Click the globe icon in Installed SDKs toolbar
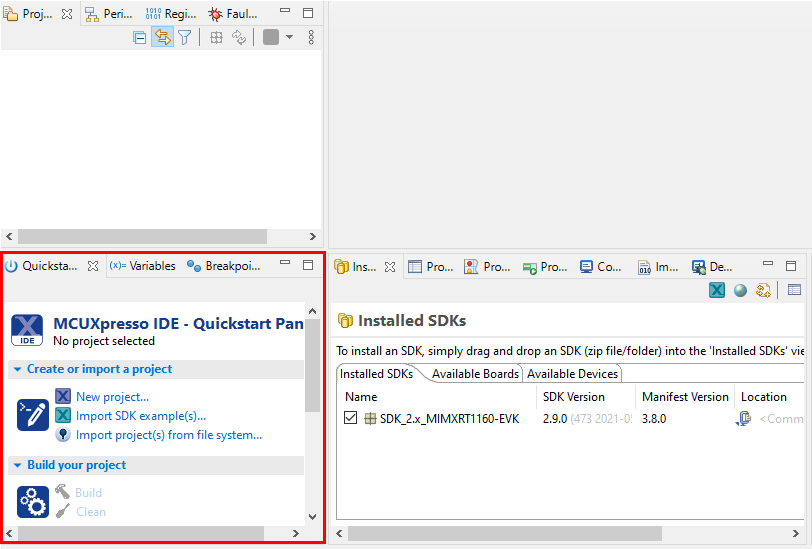The width and height of the screenshot is (812, 549). 740,290
